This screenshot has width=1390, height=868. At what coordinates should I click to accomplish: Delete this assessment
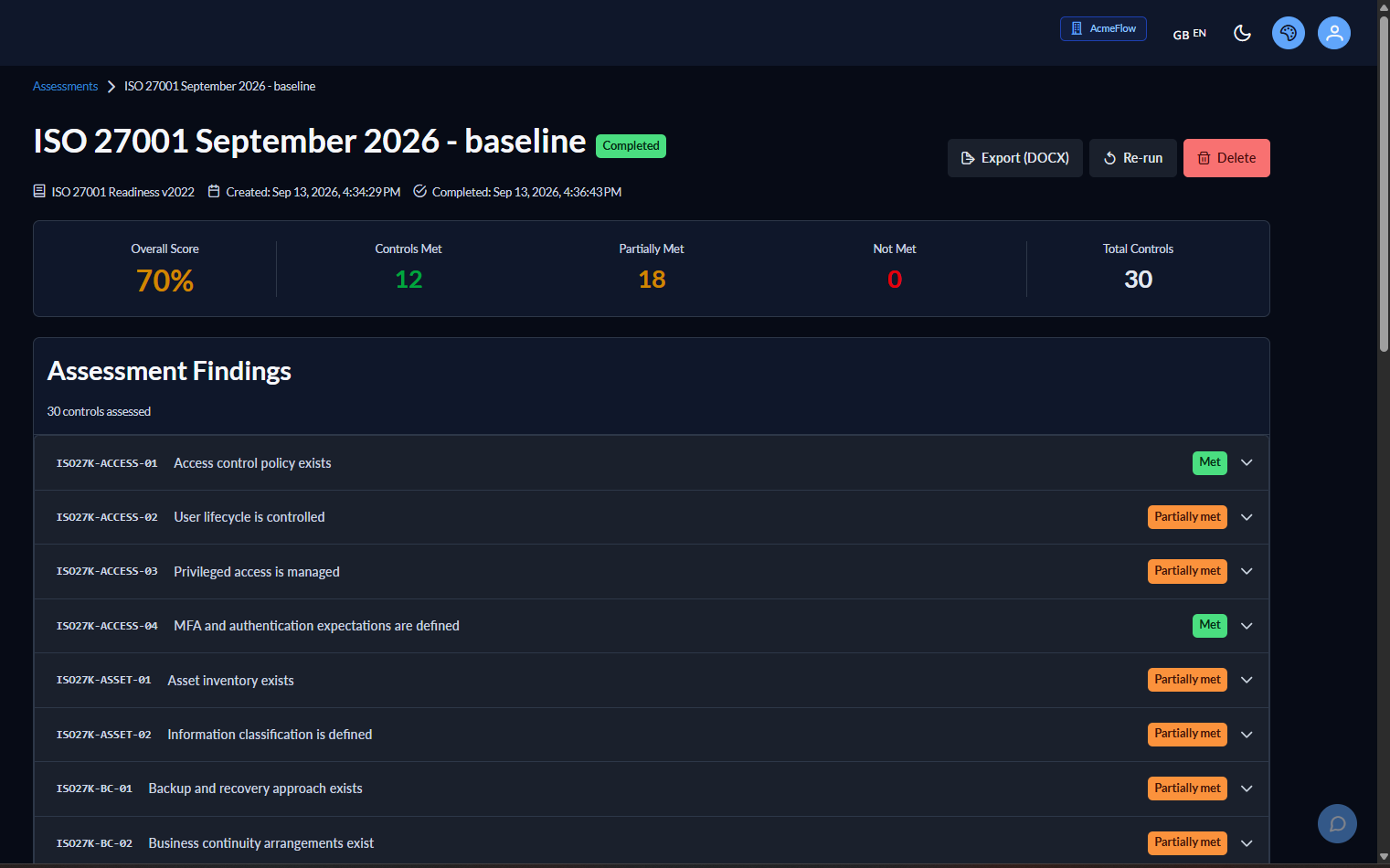coord(1226,158)
